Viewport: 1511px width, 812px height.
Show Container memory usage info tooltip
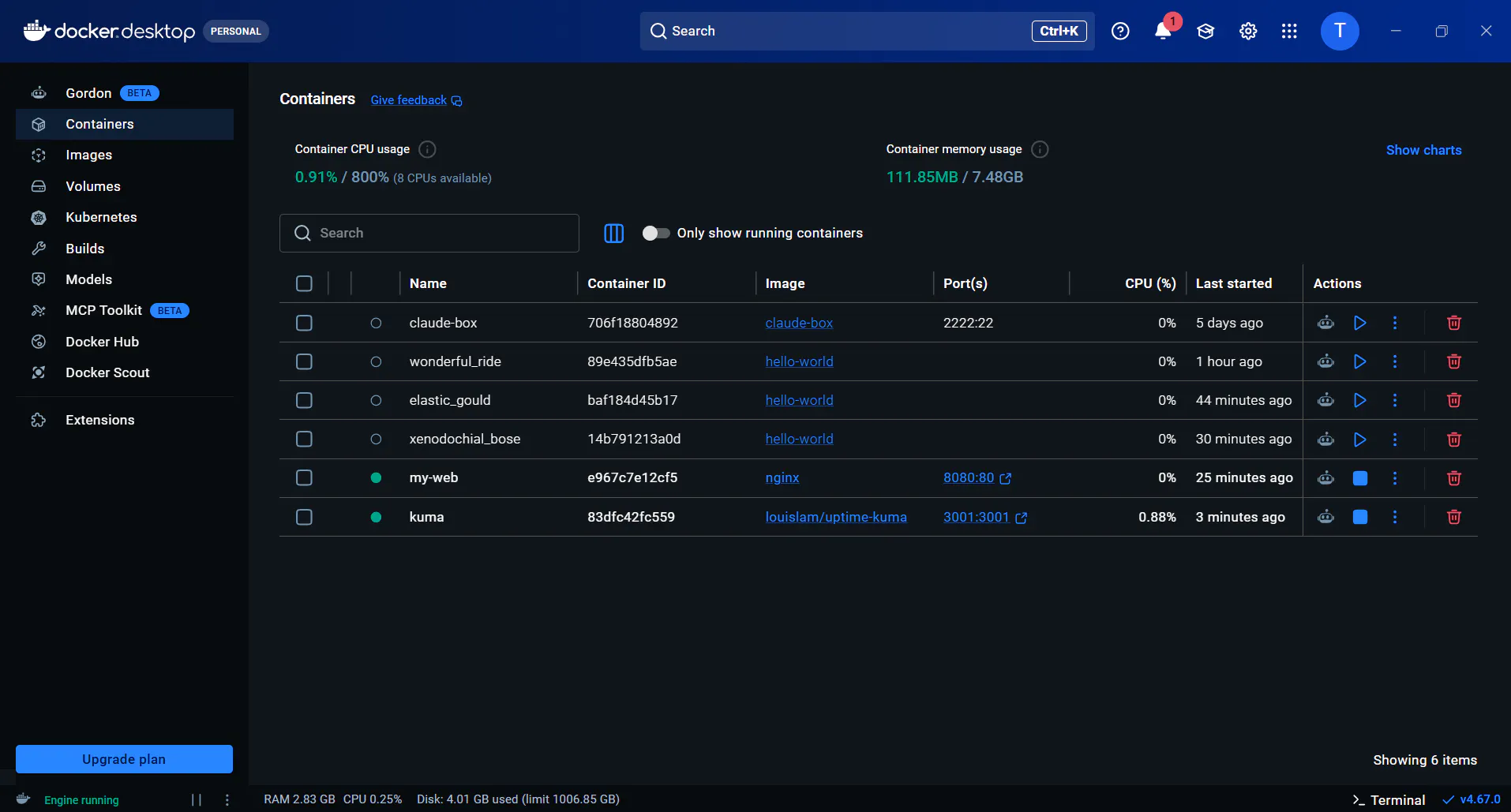[x=1040, y=149]
